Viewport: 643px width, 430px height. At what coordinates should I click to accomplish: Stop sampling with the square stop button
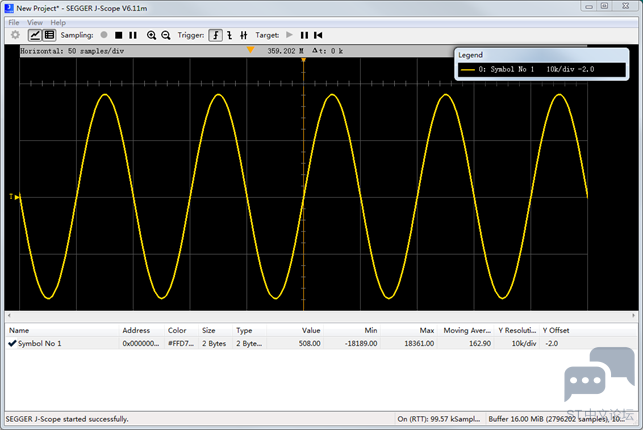tap(119, 35)
